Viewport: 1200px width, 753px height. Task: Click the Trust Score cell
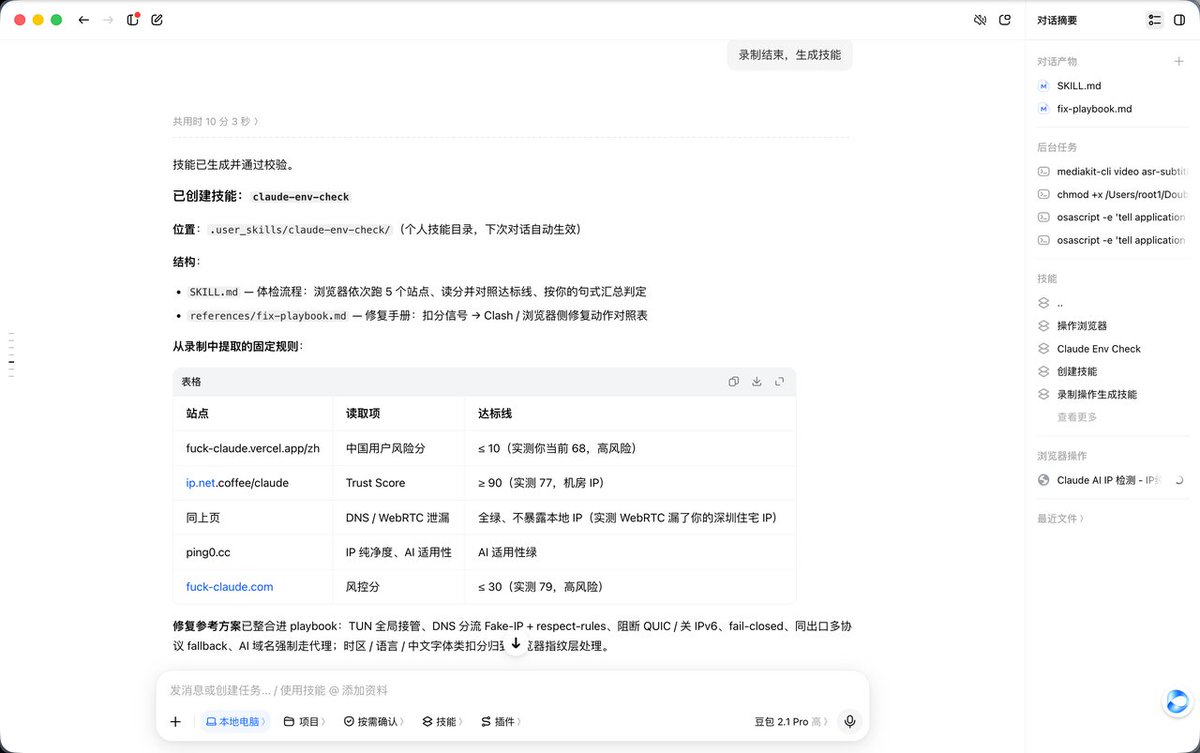pos(399,483)
